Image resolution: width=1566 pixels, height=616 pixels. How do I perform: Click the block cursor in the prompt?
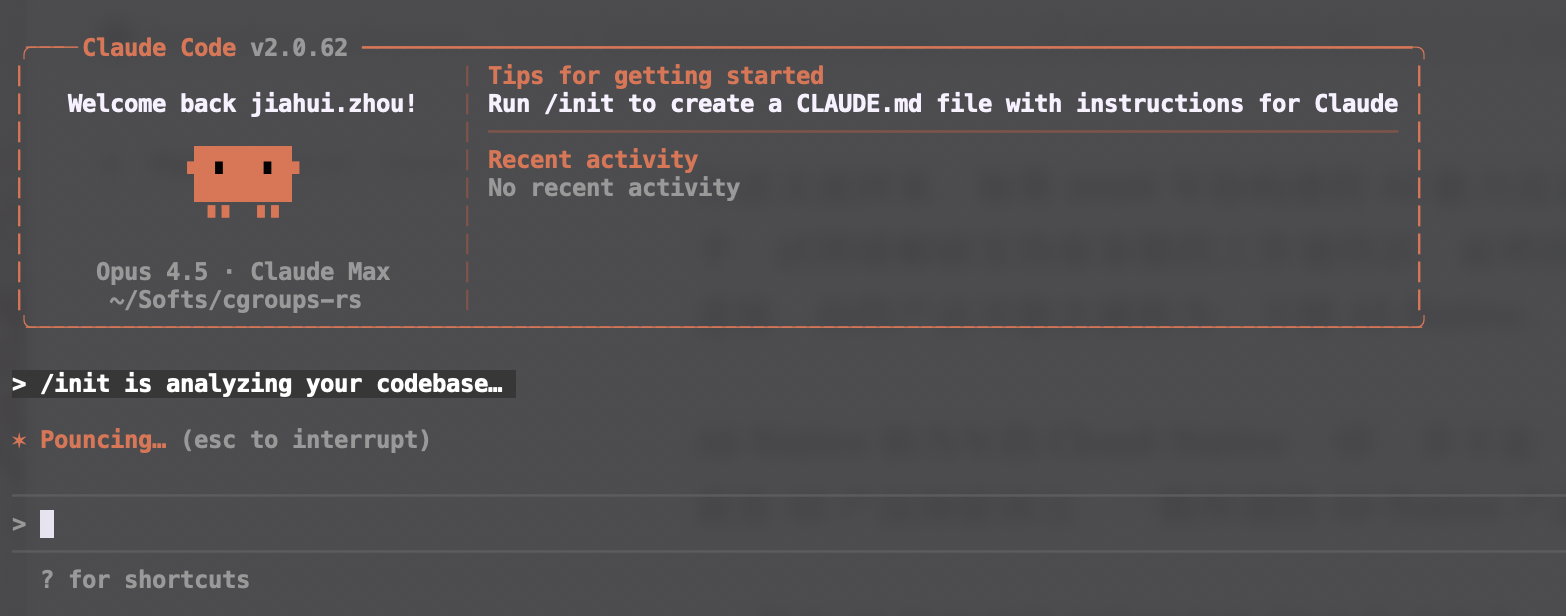coord(47,524)
